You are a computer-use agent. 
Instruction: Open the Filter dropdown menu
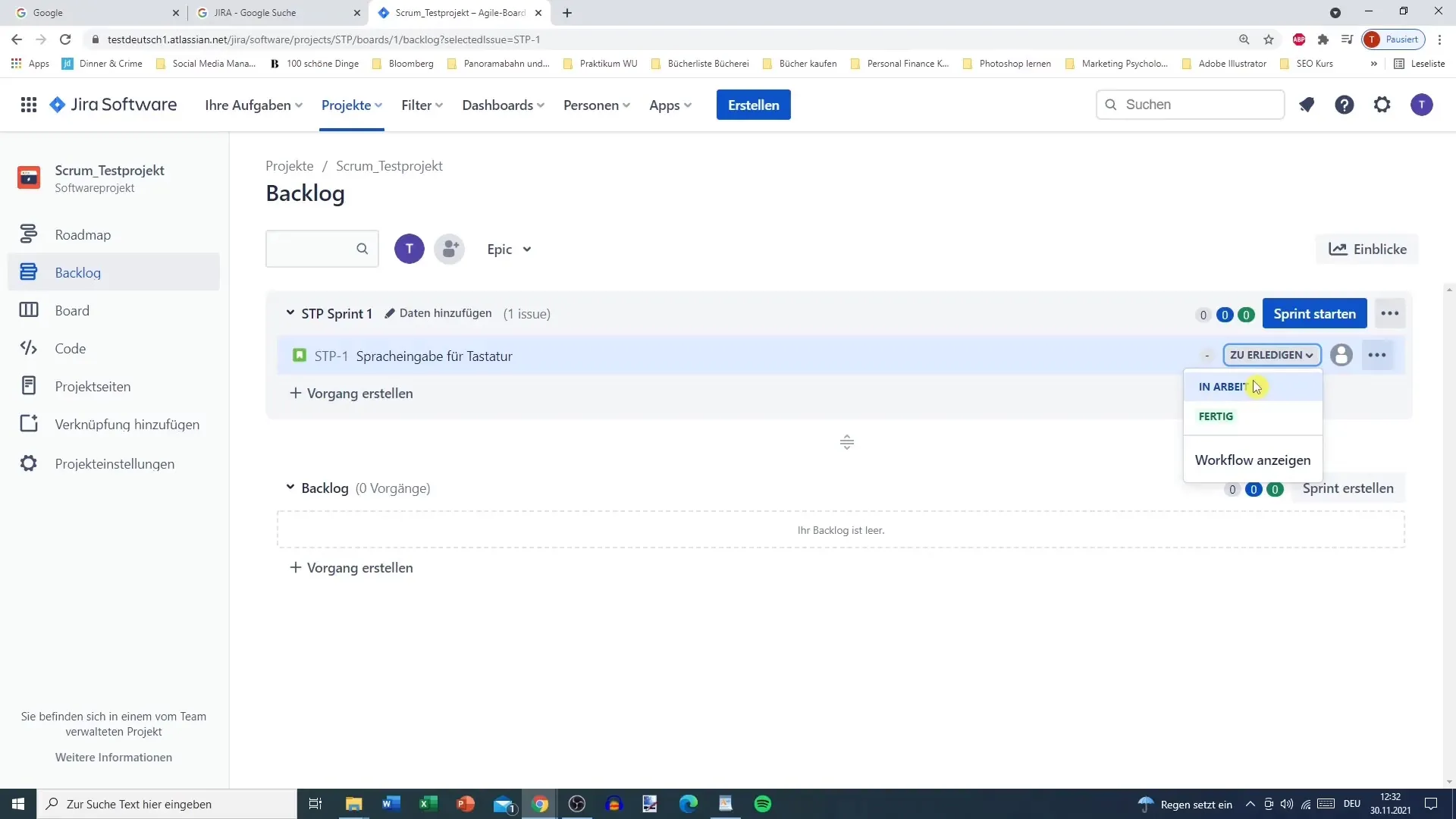(422, 105)
